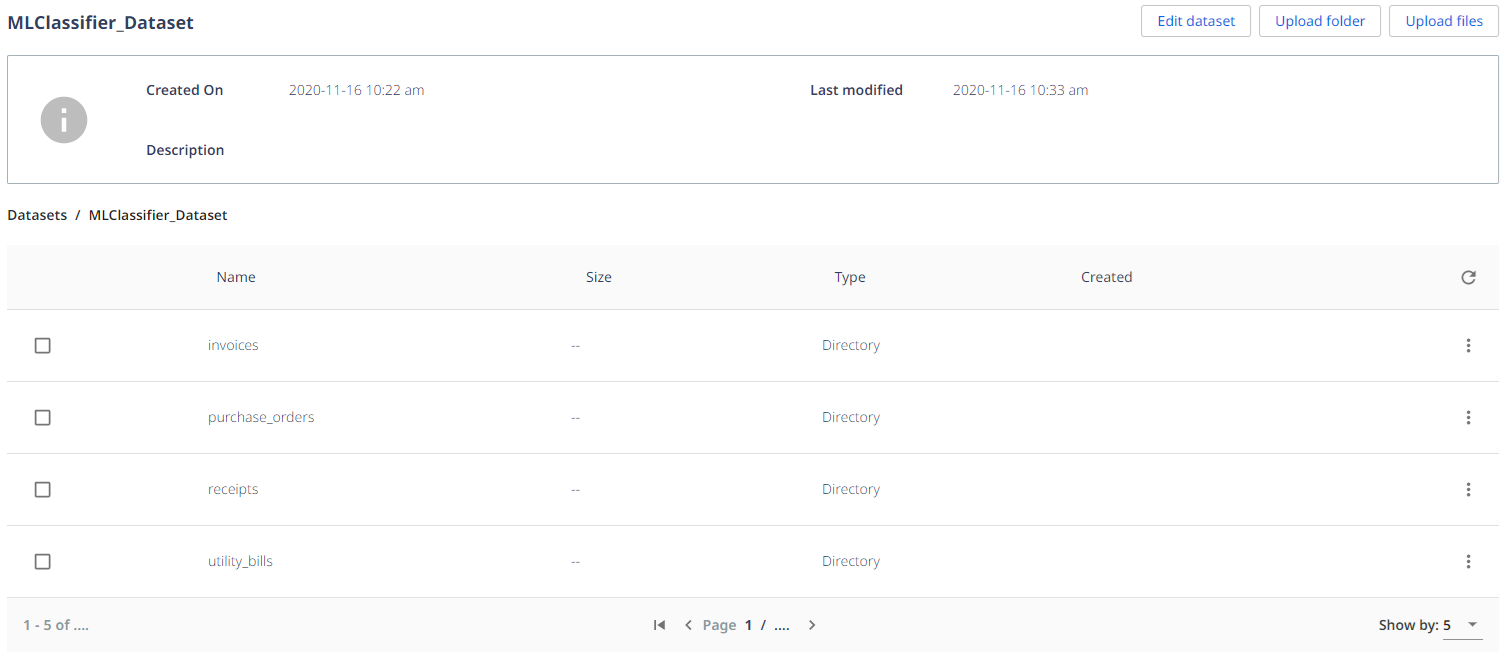Navigate to Datasets breadcrumb
The height and width of the screenshot is (658, 1506).
point(36,214)
